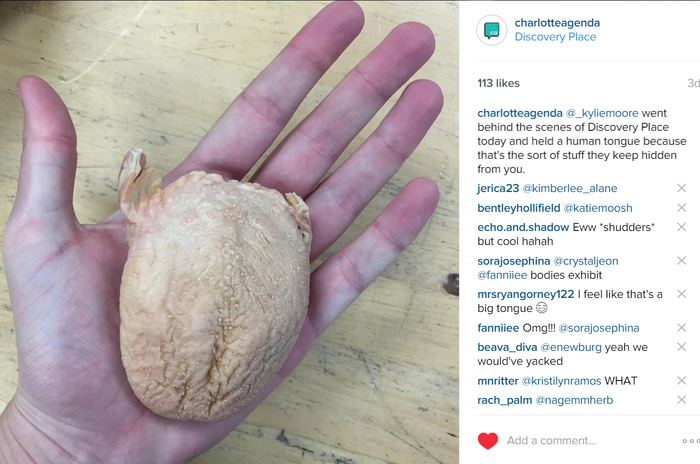Remove bentleyhollifield's comment using X icon
This screenshot has width=700, height=464.
pyautogui.click(x=681, y=208)
